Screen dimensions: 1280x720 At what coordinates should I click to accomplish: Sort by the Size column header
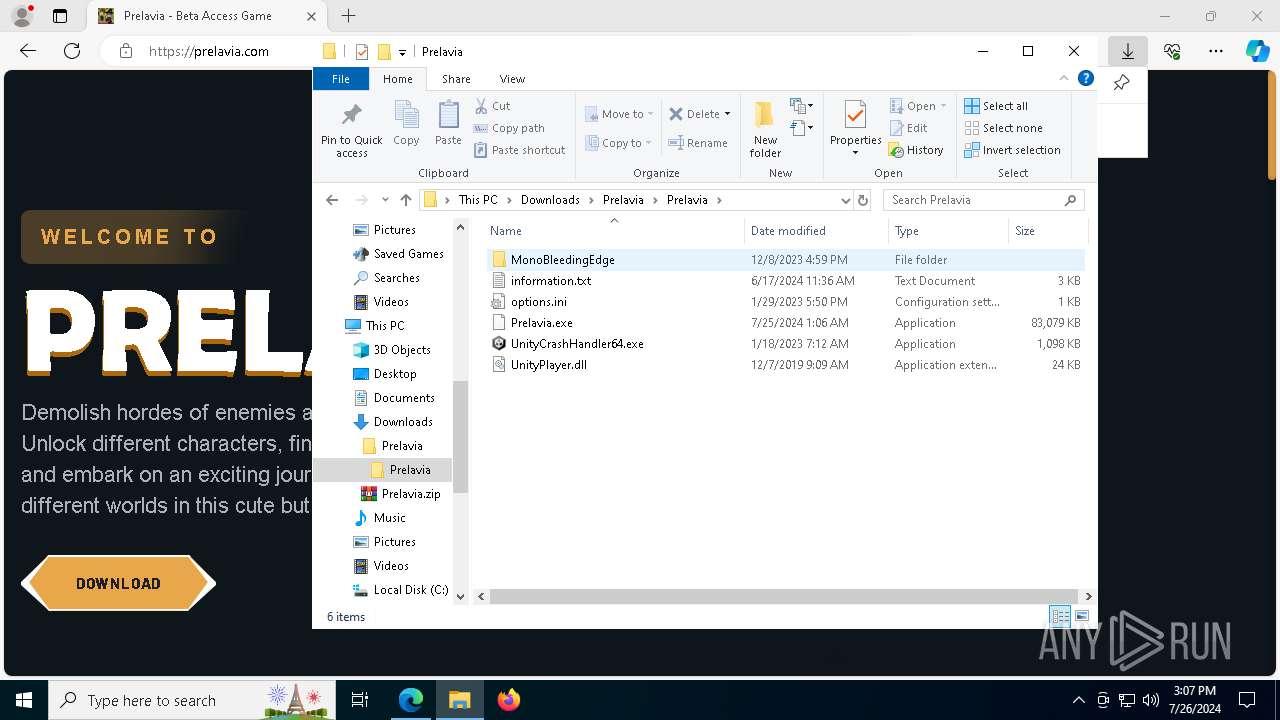tap(1046, 231)
